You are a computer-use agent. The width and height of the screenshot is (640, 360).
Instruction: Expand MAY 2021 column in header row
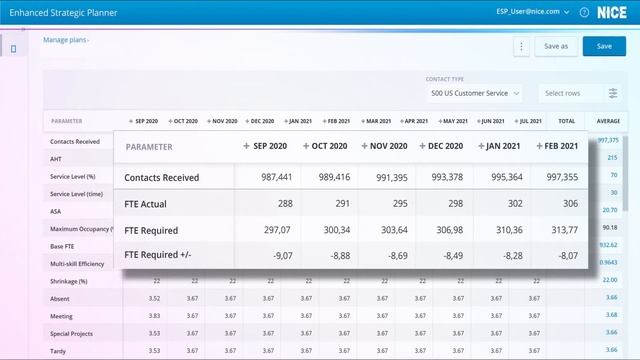tap(440, 121)
